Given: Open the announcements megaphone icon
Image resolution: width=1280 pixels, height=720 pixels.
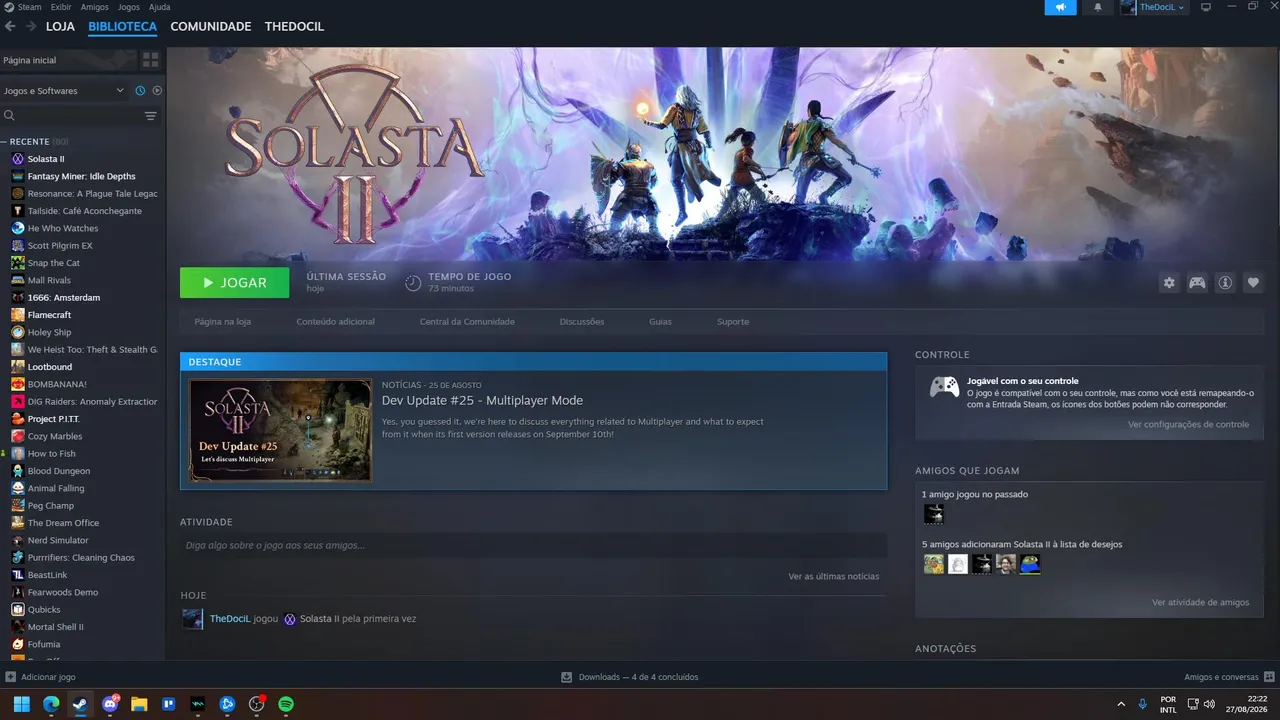Looking at the screenshot, I should (1061, 7).
